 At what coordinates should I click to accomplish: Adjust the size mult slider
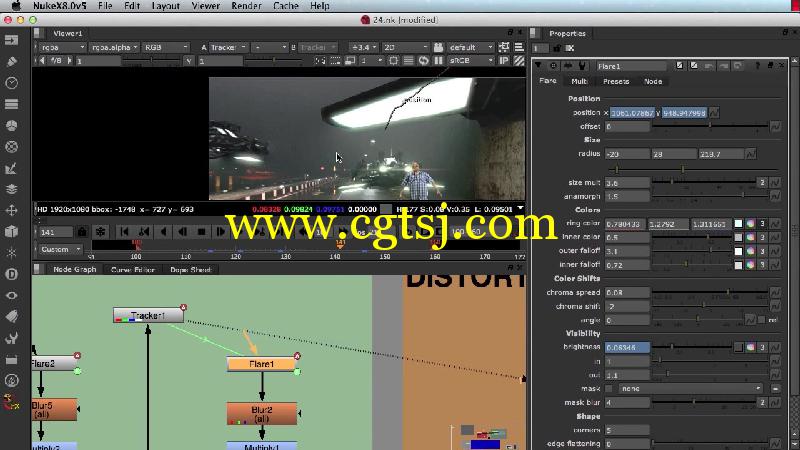[x=704, y=182]
